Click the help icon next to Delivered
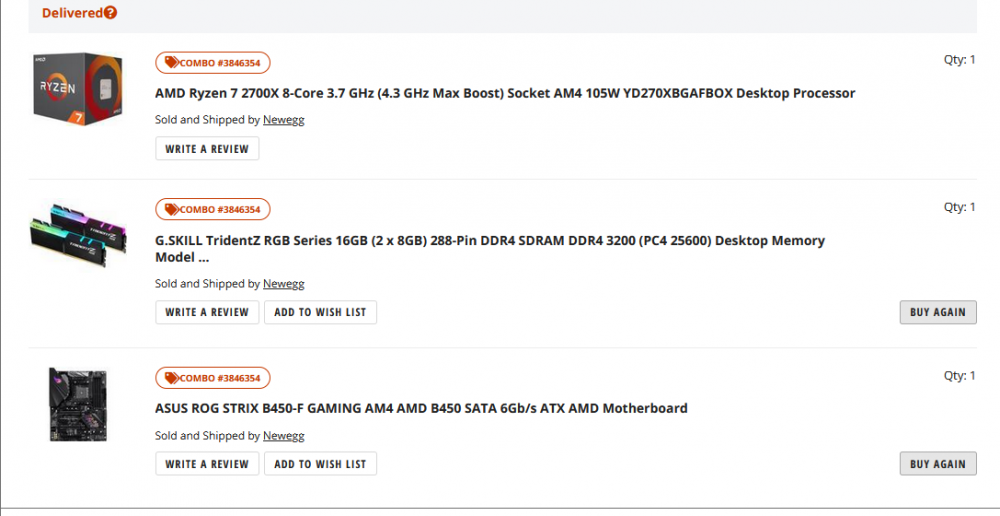1000x516 pixels. 110,13
